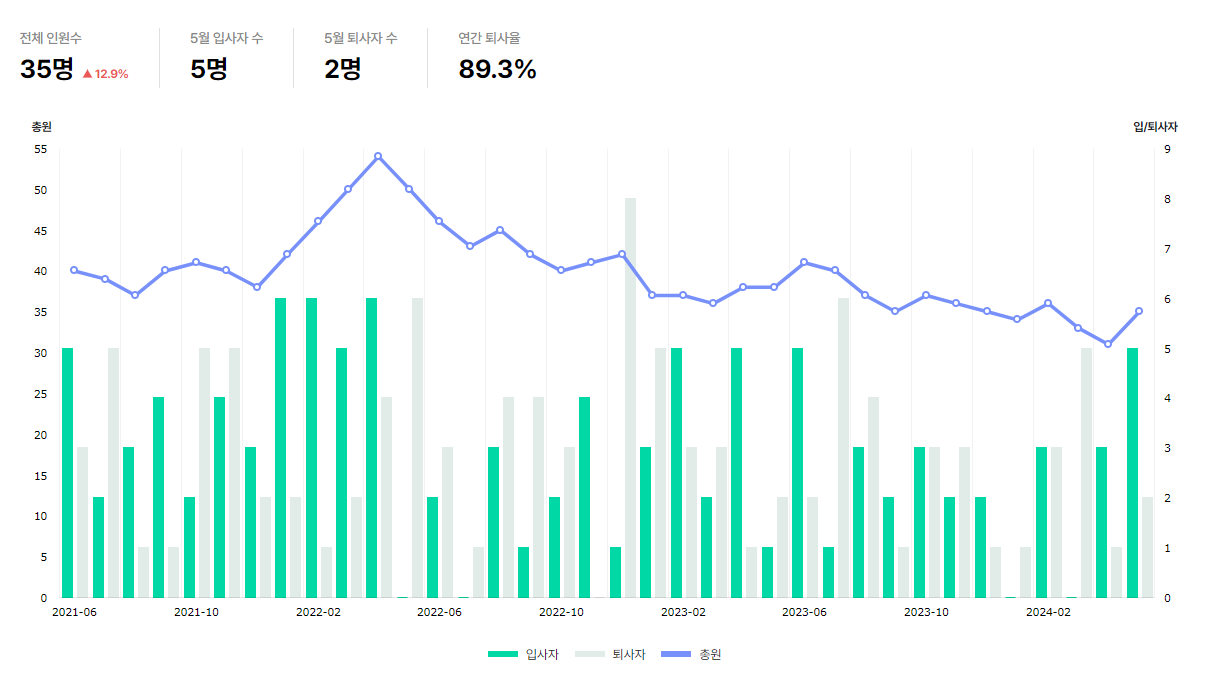
Task: Click the 총원 legend label below the chart
Action: 710,654
